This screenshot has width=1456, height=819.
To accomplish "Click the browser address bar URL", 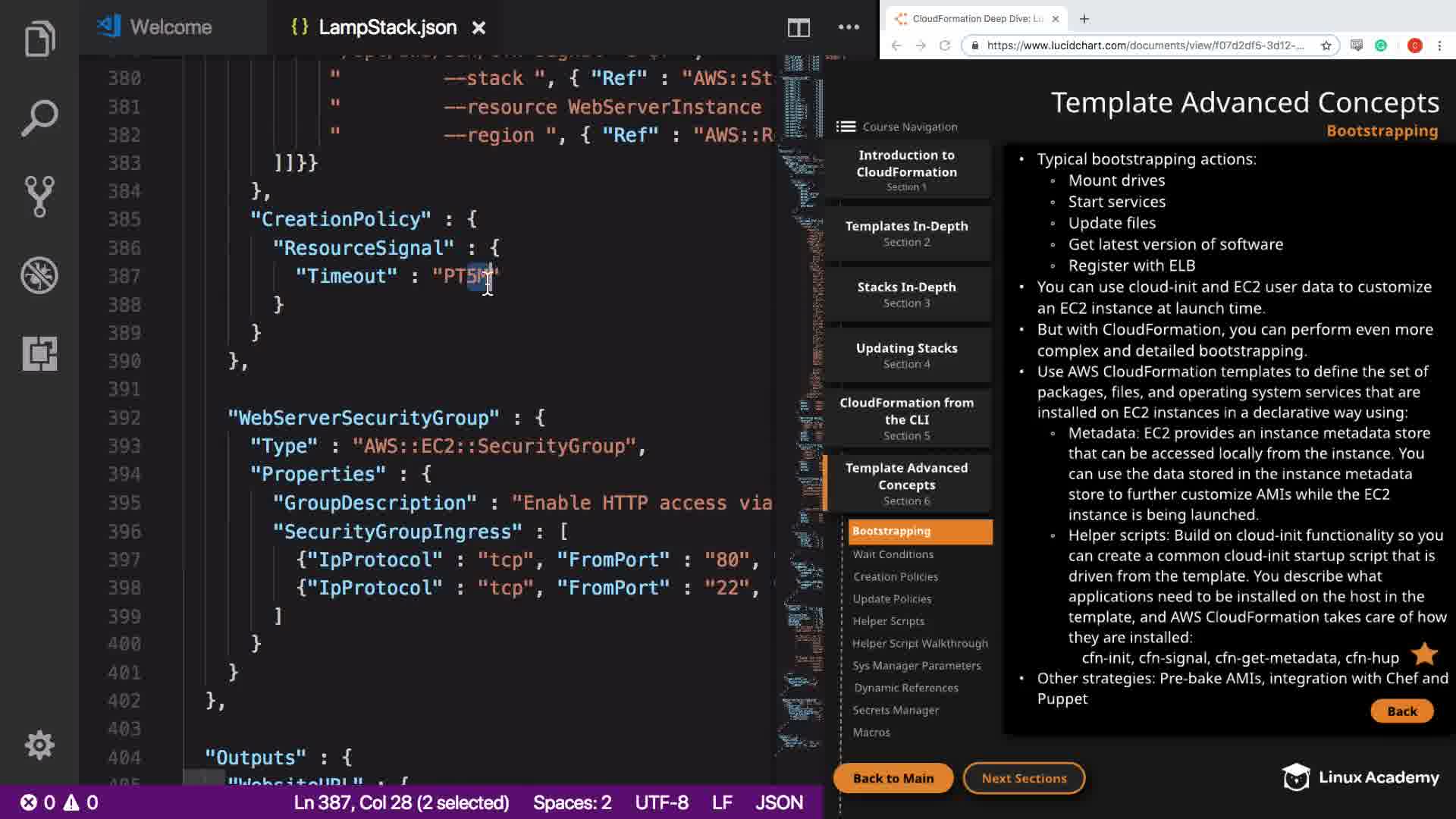I will coord(1145,45).
